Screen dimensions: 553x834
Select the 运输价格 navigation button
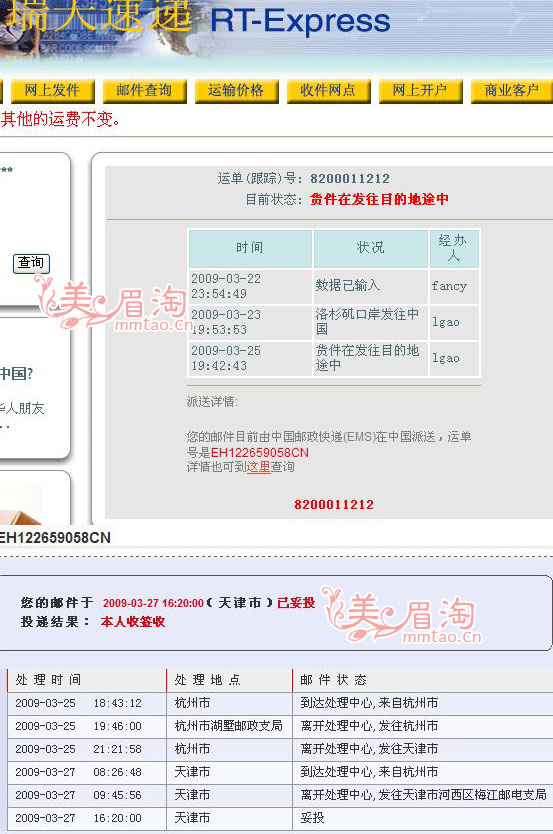[x=236, y=90]
